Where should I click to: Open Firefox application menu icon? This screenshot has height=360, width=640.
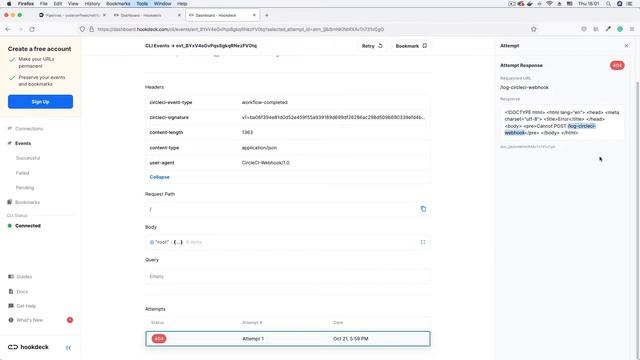pos(632,29)
